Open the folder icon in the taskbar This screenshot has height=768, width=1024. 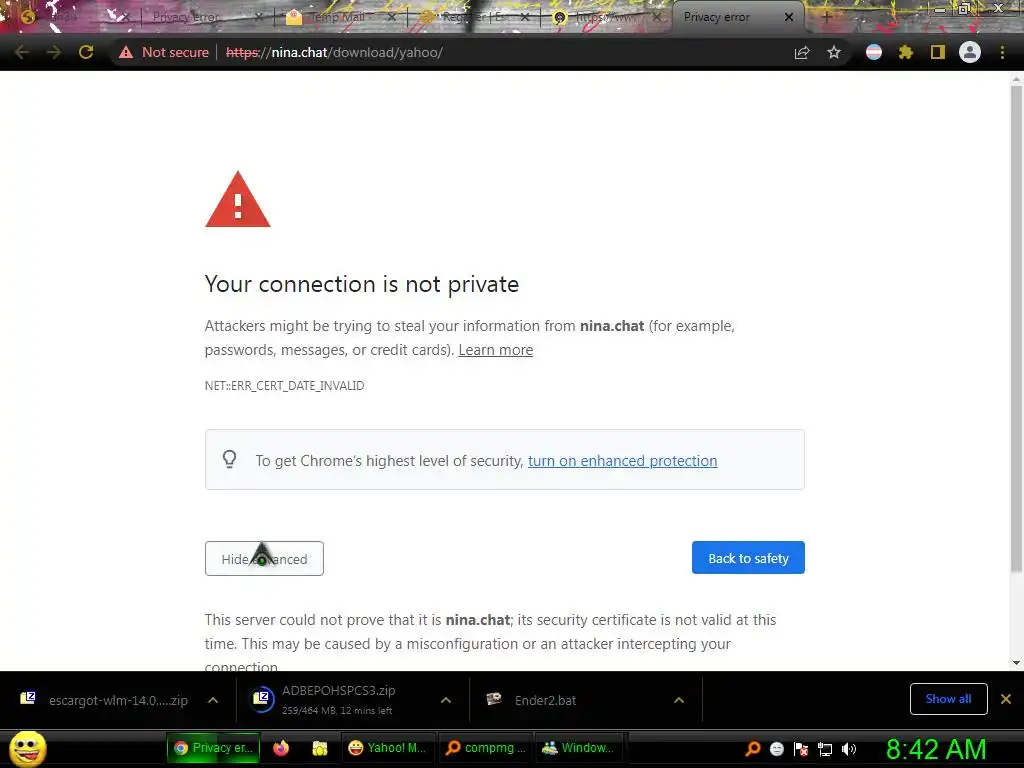320,748
